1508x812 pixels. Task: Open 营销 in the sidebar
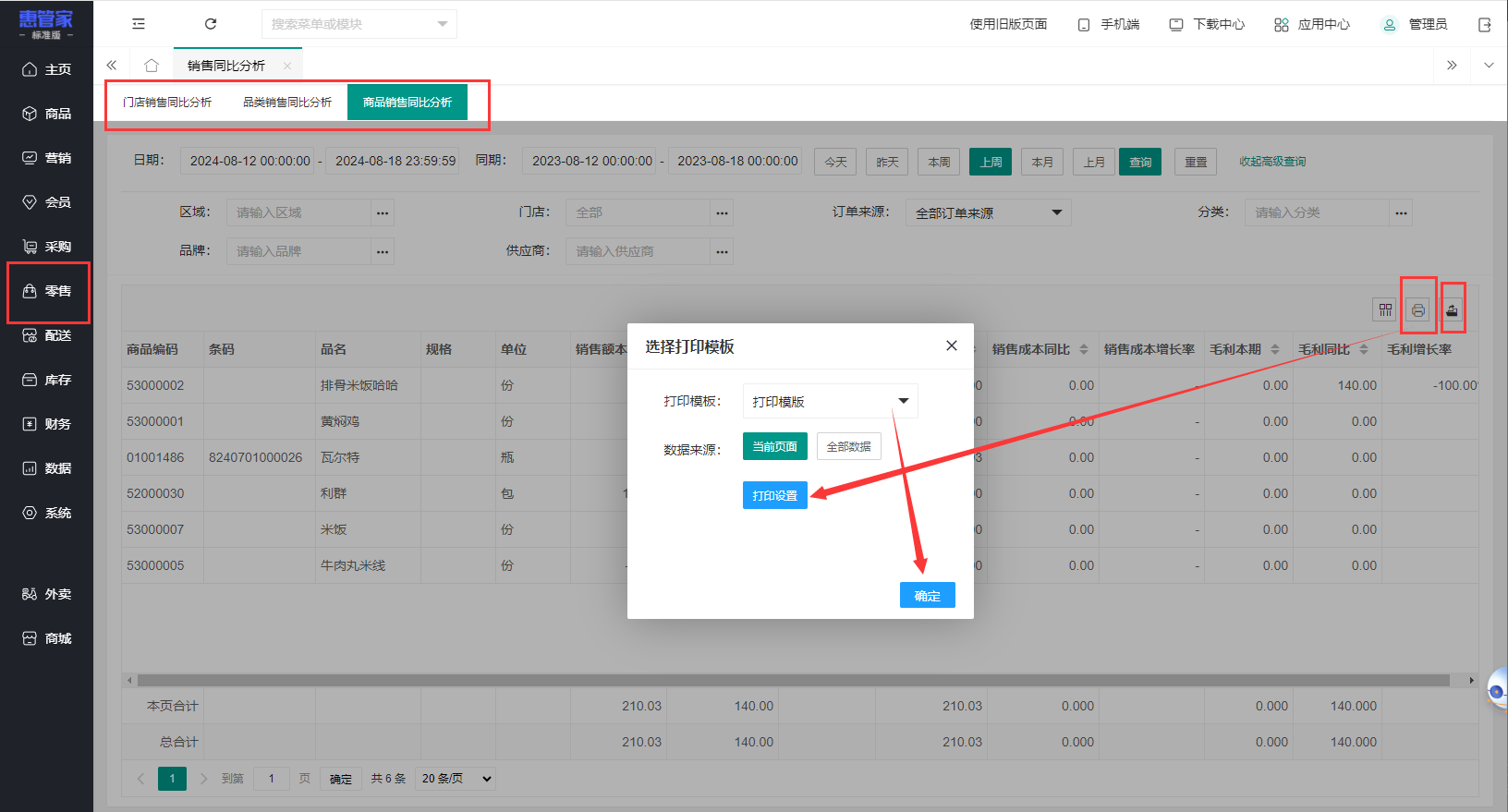[46, 158]
